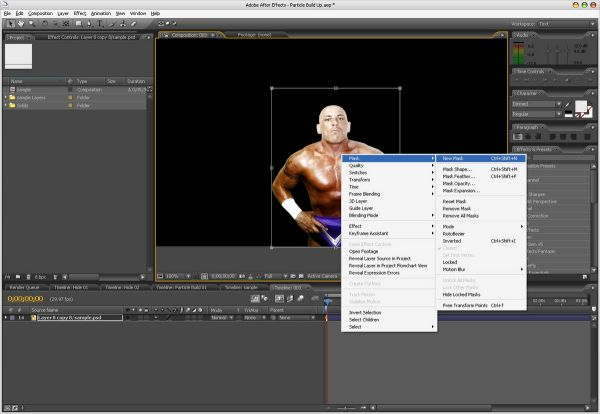Click the 8 bpc color depth setting

40,277
